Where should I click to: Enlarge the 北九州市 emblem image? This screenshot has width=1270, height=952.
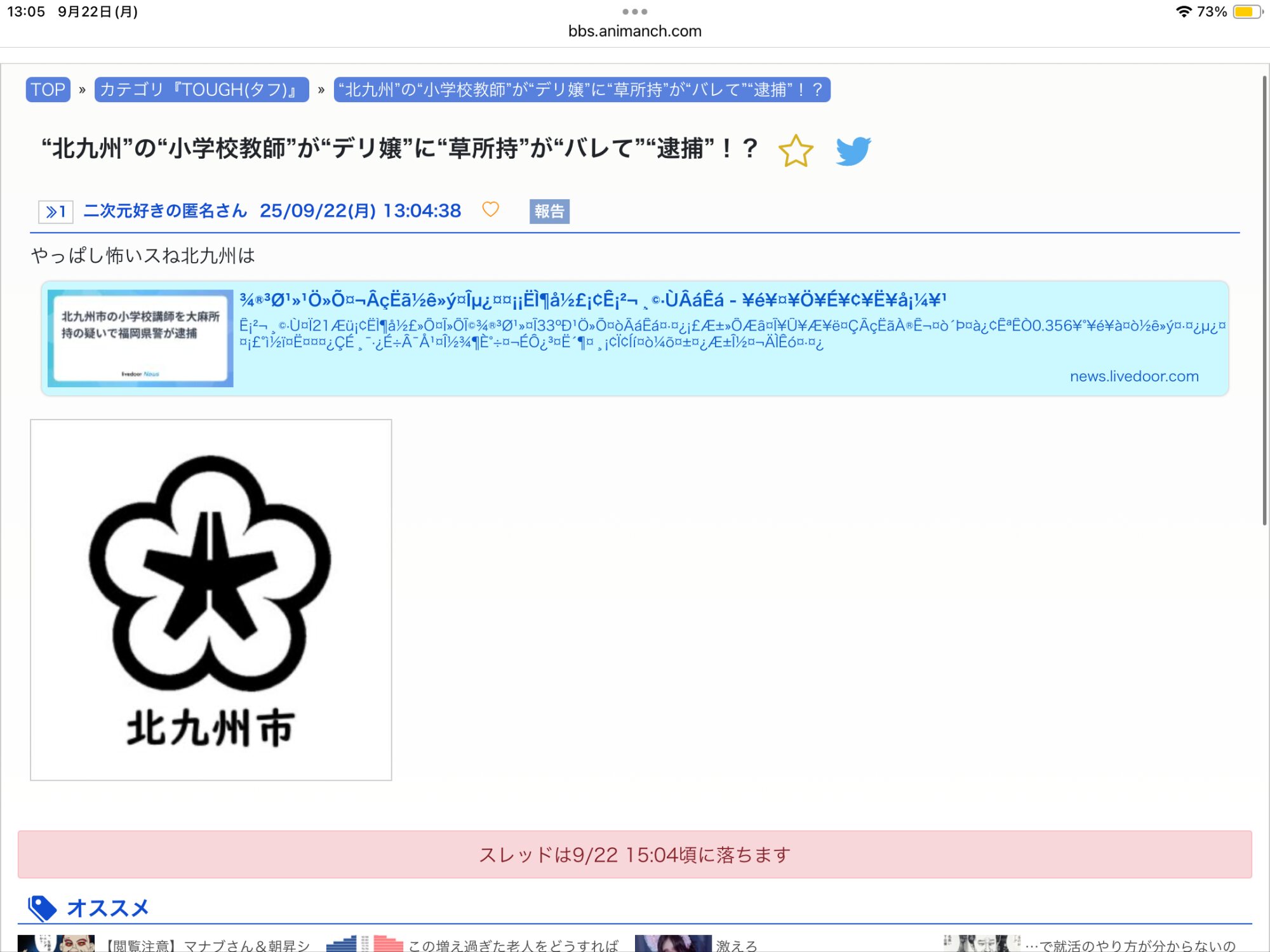point(211,600)
